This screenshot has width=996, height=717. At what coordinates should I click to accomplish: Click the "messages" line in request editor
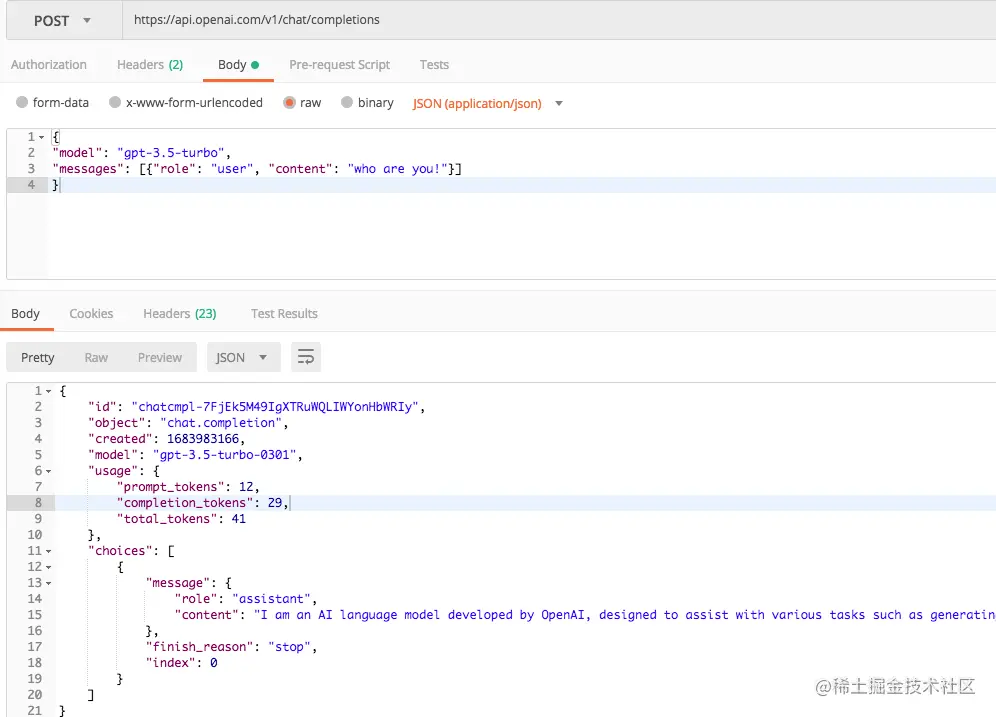pyautogui.click(x=257, y=169)
